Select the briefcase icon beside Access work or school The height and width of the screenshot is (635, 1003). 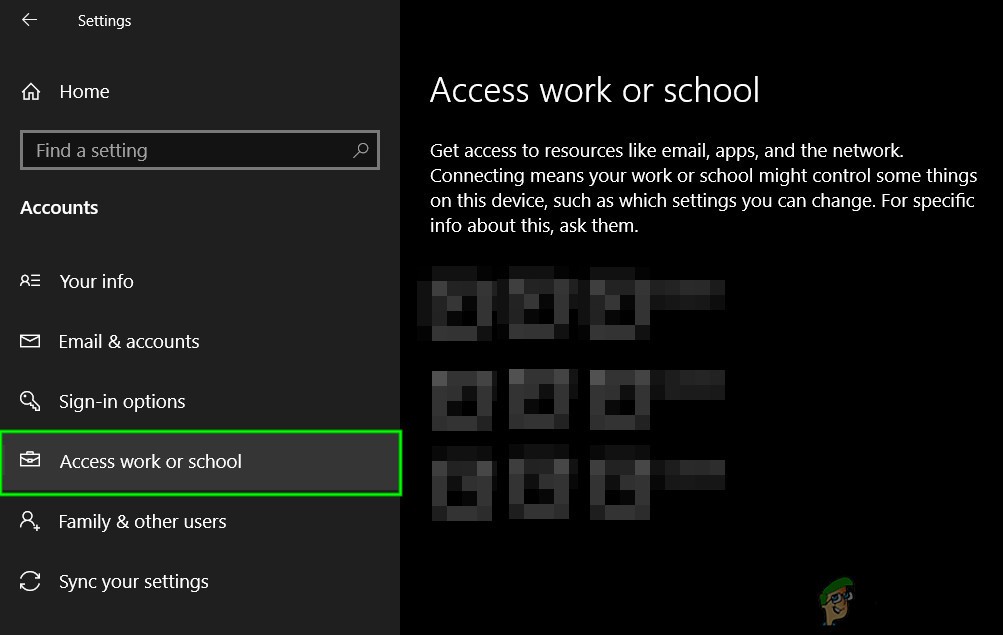(30, 461)
